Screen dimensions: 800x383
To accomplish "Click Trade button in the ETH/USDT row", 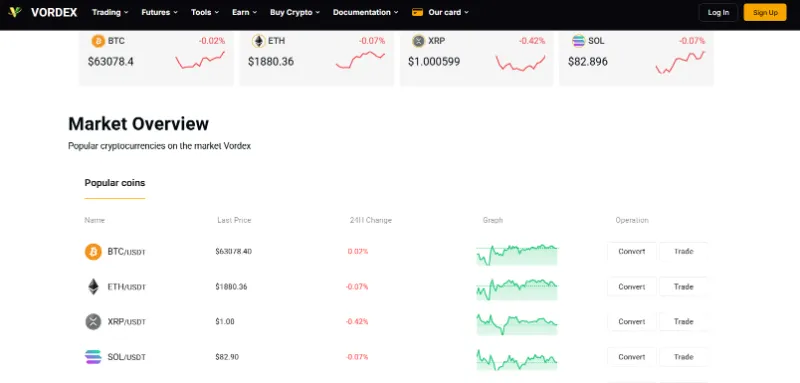I will tap(684, 287).
